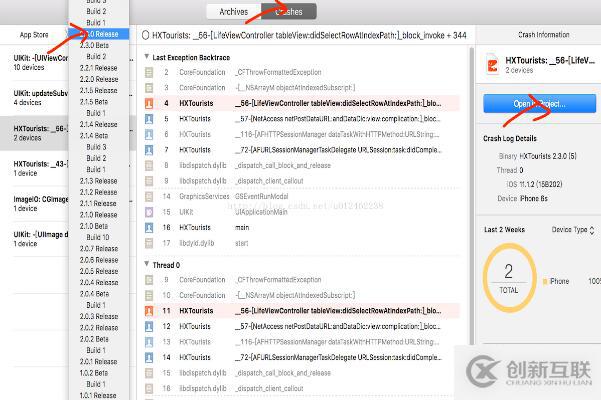Image resolution: width=601 pixels, height=400 pixels.
Task: Switch to the Archives tab
Action: pyautogui.click(x=234, y=11)
